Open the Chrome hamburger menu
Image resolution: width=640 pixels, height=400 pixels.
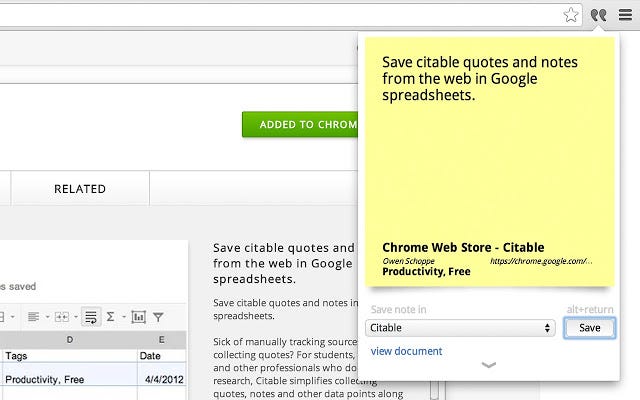(625, 15)
